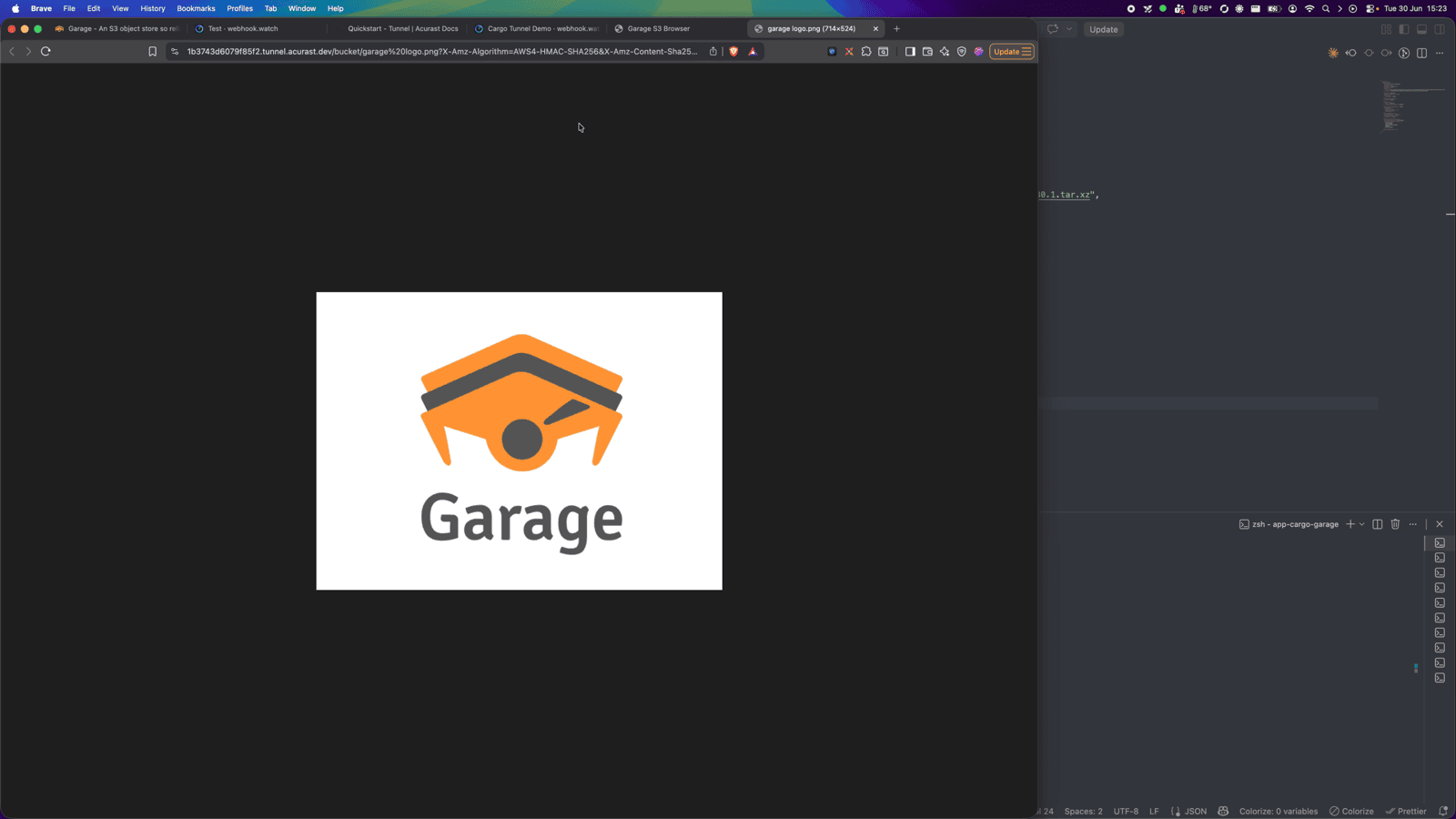Open the Bookmarks menu
Viewport: 1456px width, 819px height.
[196, 8]
